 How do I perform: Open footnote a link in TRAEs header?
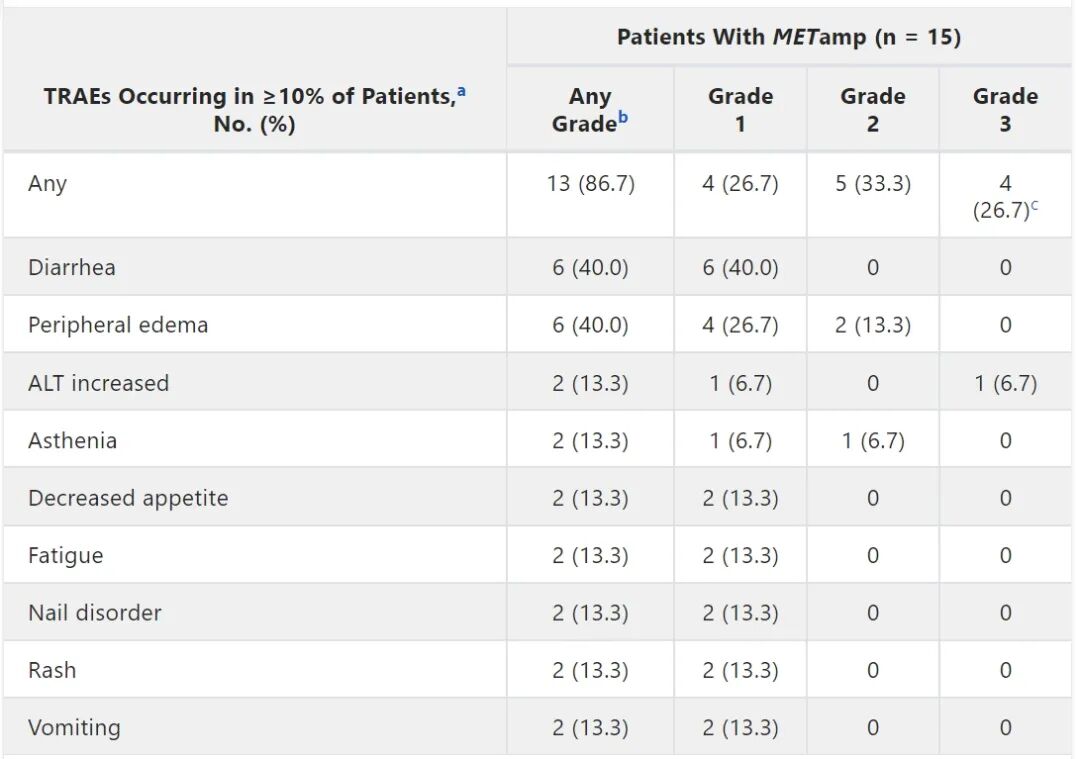461,91
